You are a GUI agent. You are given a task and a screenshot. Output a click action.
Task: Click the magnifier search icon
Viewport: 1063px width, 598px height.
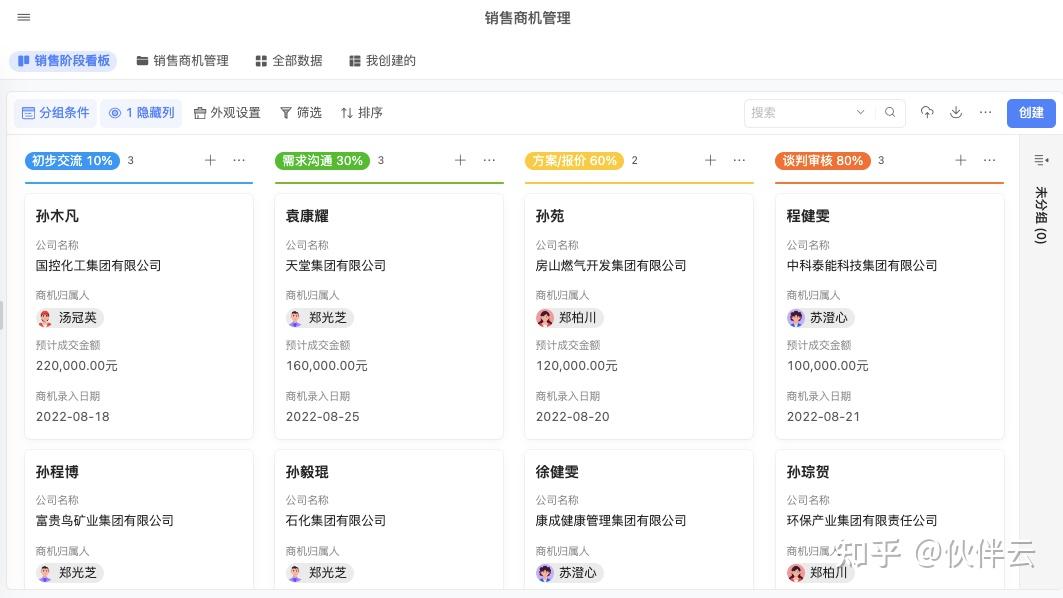(890, 112)
